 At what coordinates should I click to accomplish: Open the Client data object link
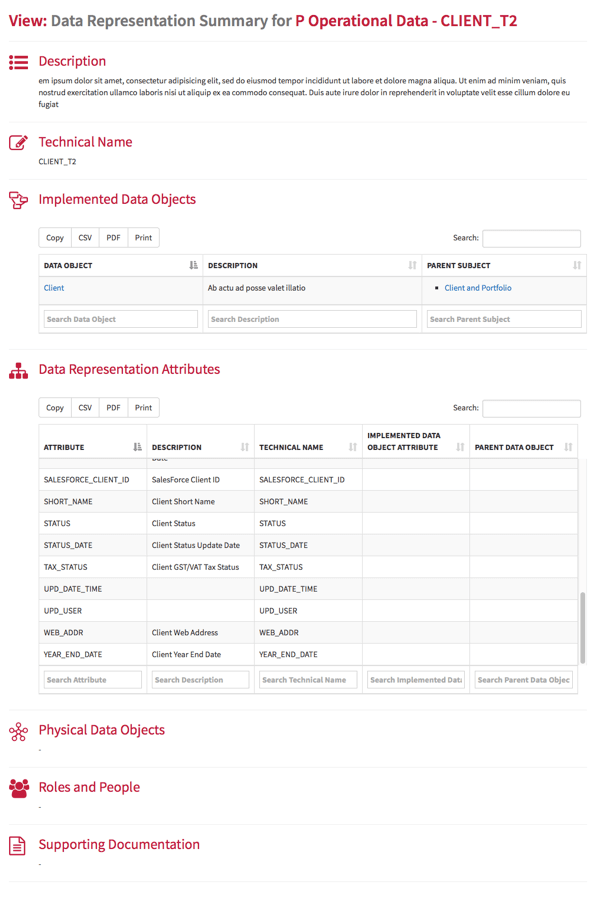point(54,288)
